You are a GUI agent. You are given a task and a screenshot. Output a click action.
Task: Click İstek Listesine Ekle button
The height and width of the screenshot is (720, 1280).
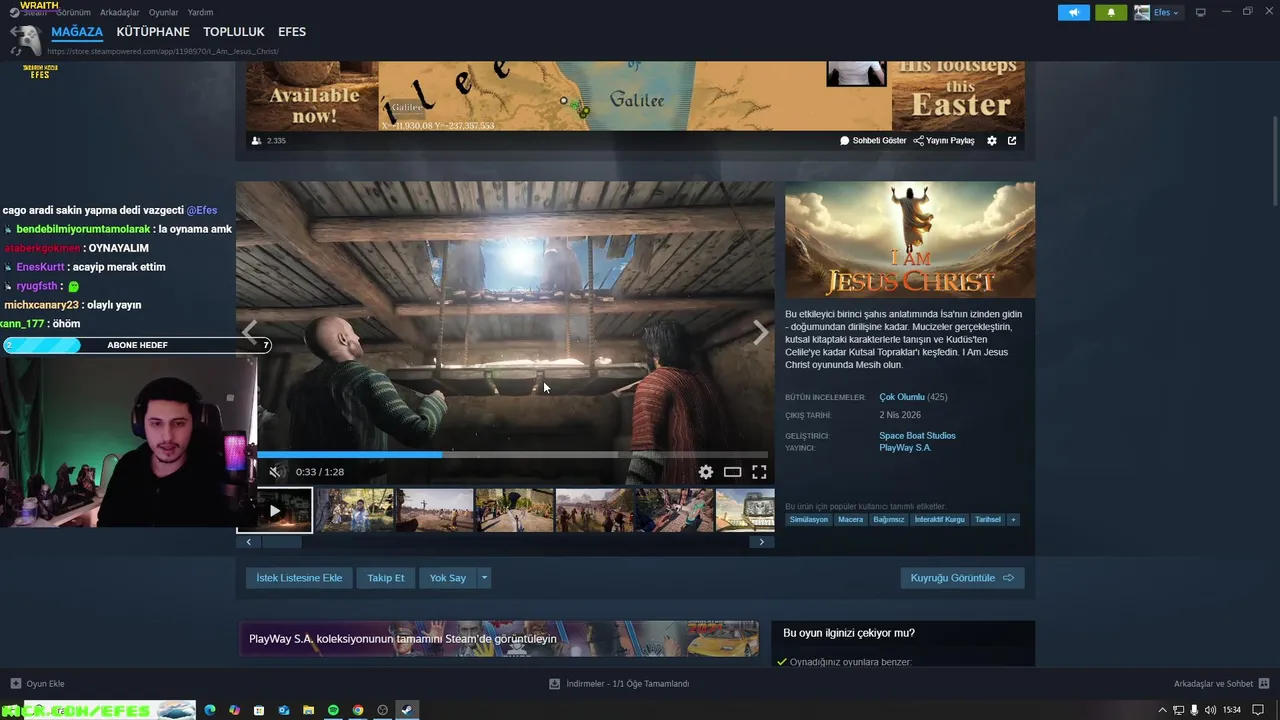tap(299, 578)
